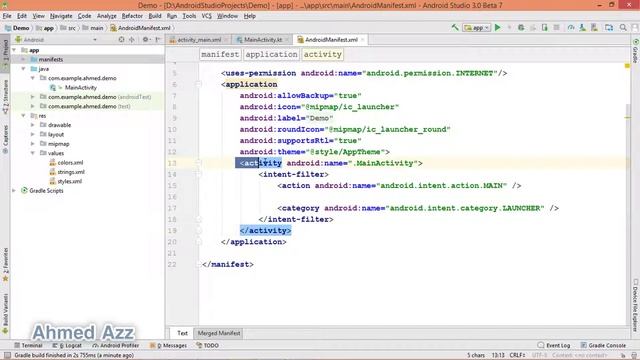Open the app run configuration dropdown
This screenshot has height=360, width=640.
click(x=477, y=28)
